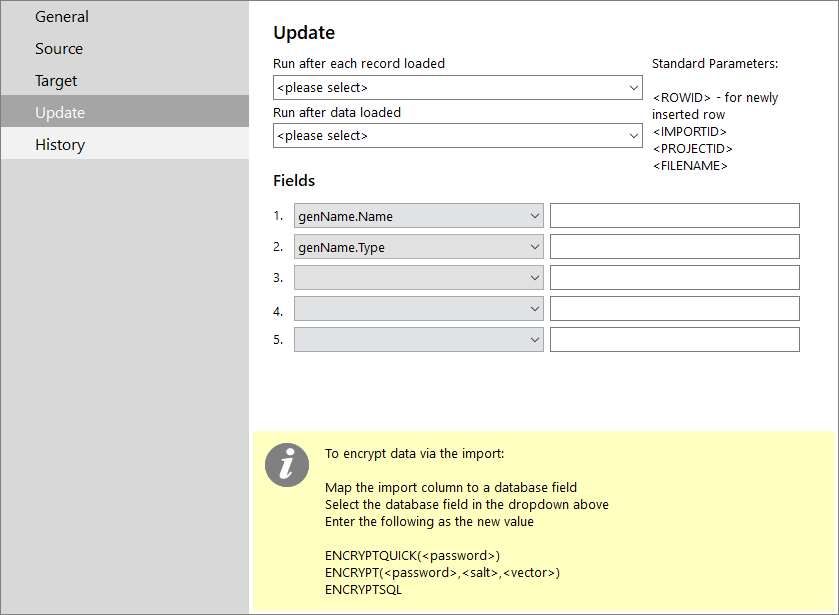Open the History section
Viewport: 839px width, 615px height.
[x=125, y=144]
